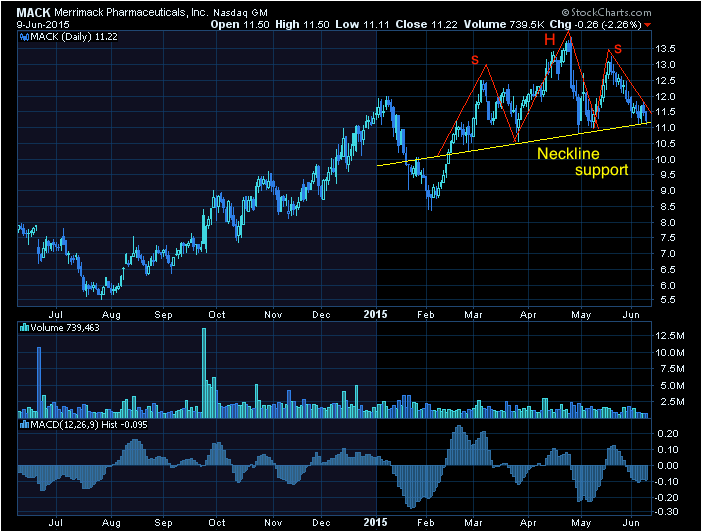Click the Jul label under the price chart
The image size is (702, 532).
56,314
